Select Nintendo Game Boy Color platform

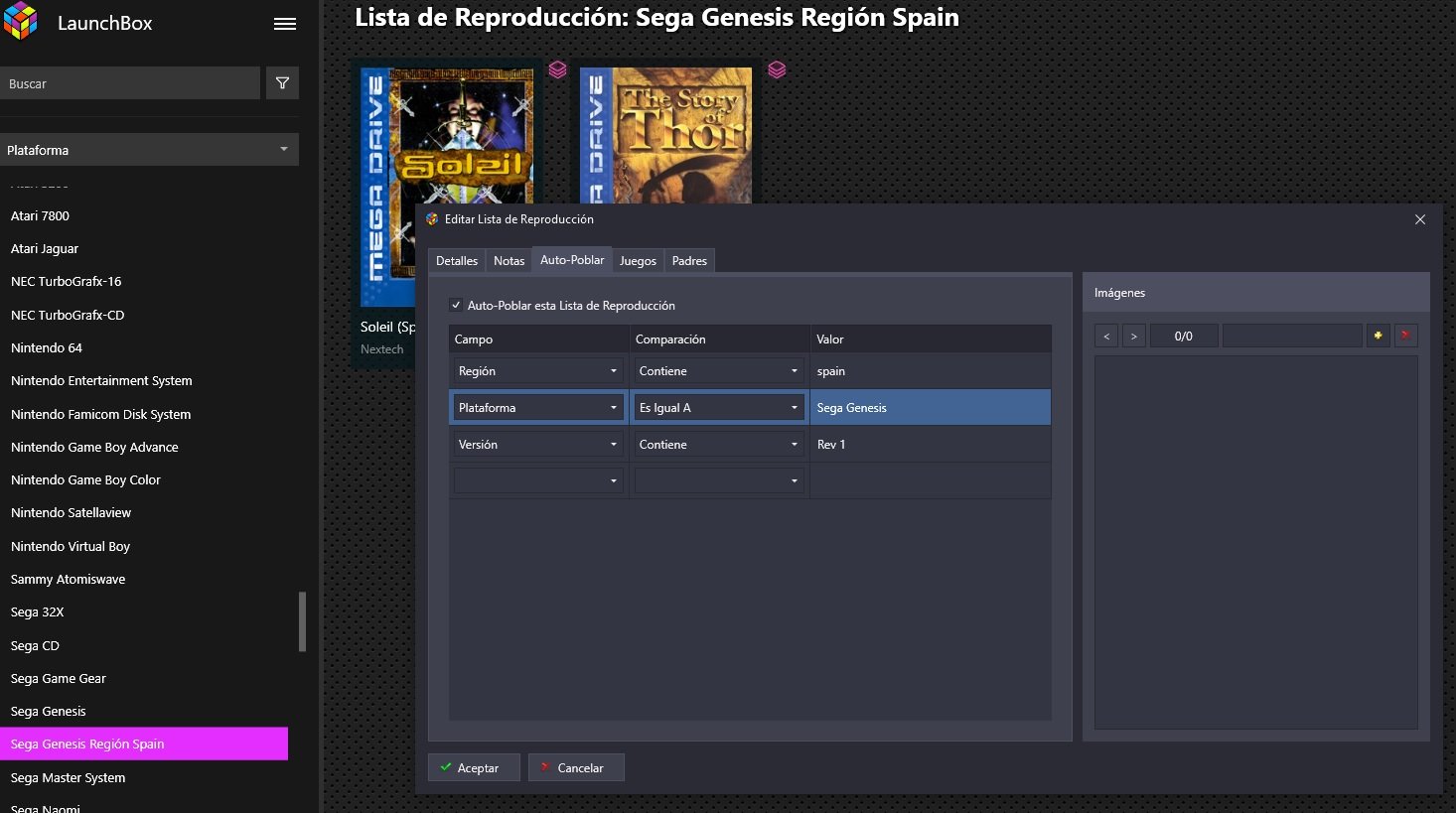point(85,479)
